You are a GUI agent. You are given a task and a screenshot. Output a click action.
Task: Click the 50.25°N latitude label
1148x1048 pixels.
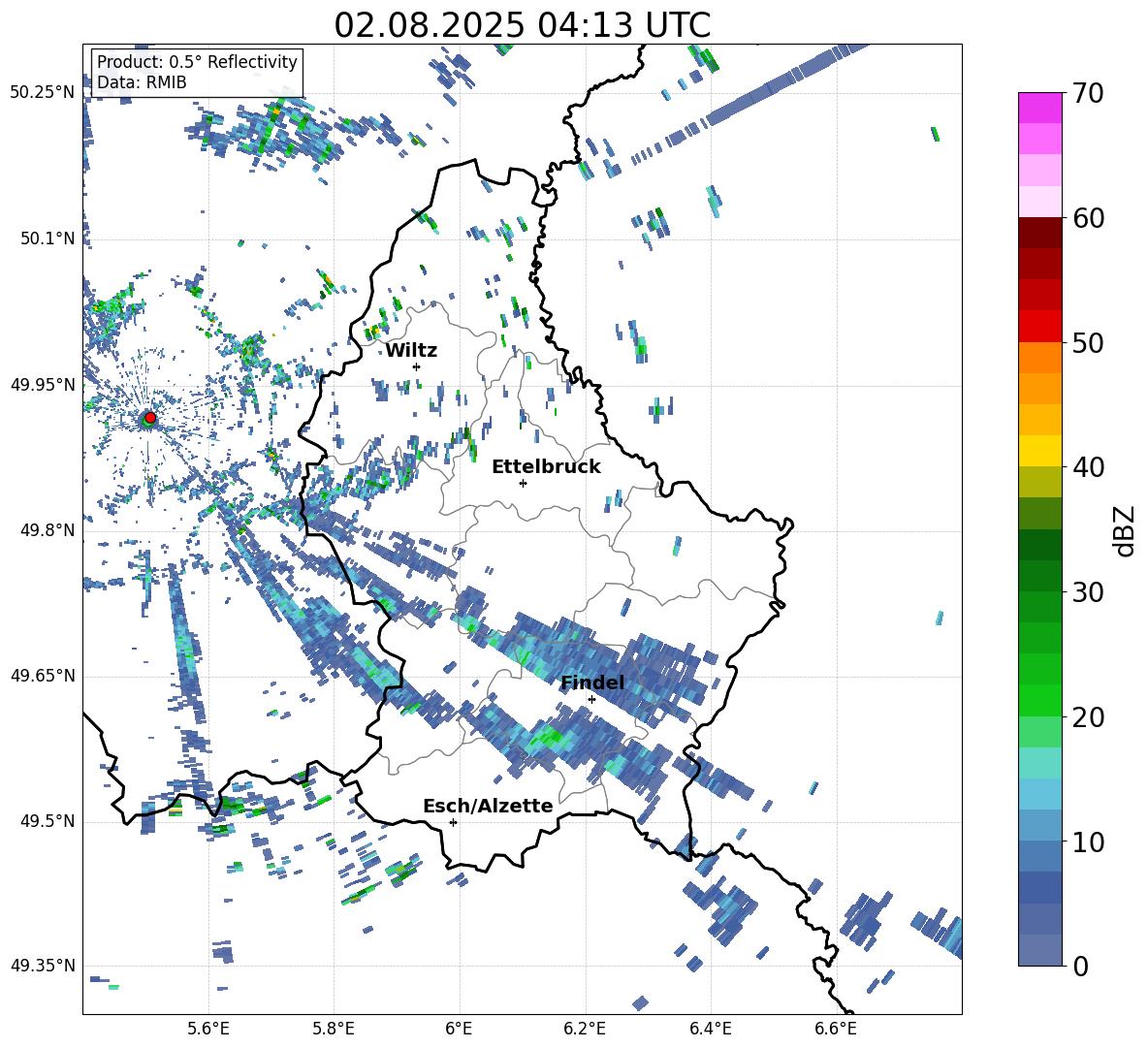pos(43,93)
